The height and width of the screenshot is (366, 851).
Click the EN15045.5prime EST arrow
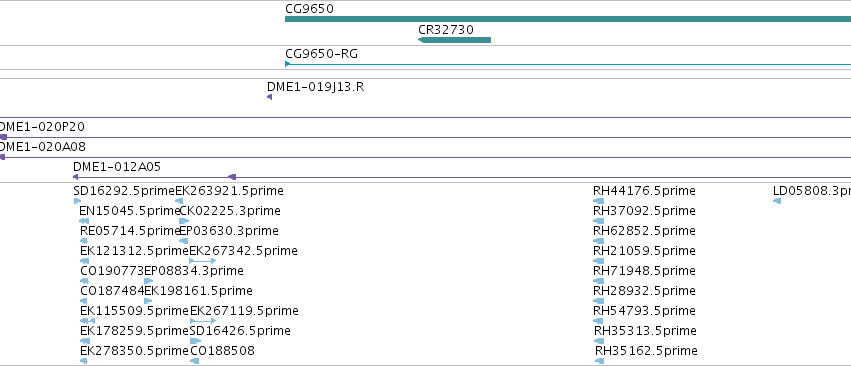[x=84, y=221]
